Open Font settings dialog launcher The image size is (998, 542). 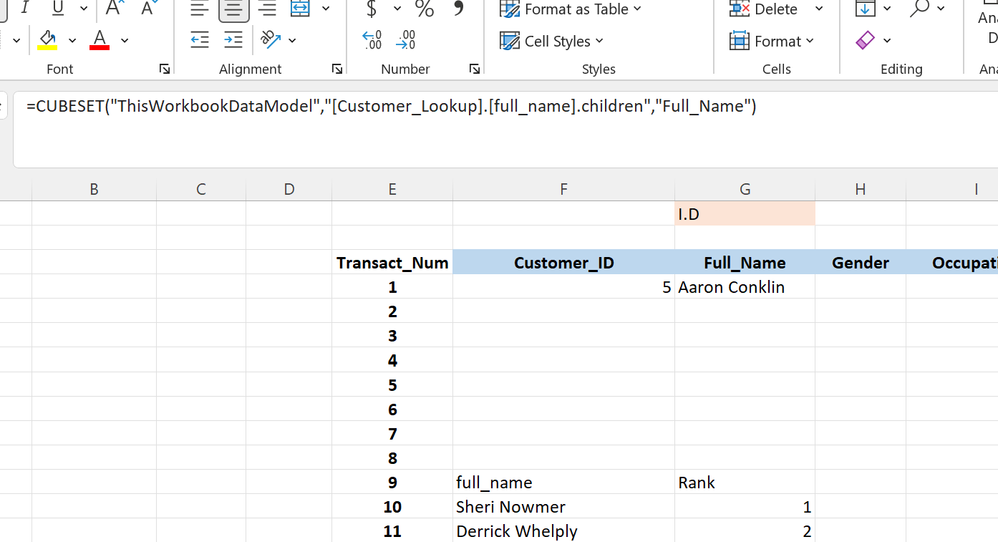click(x=165, y=69)
